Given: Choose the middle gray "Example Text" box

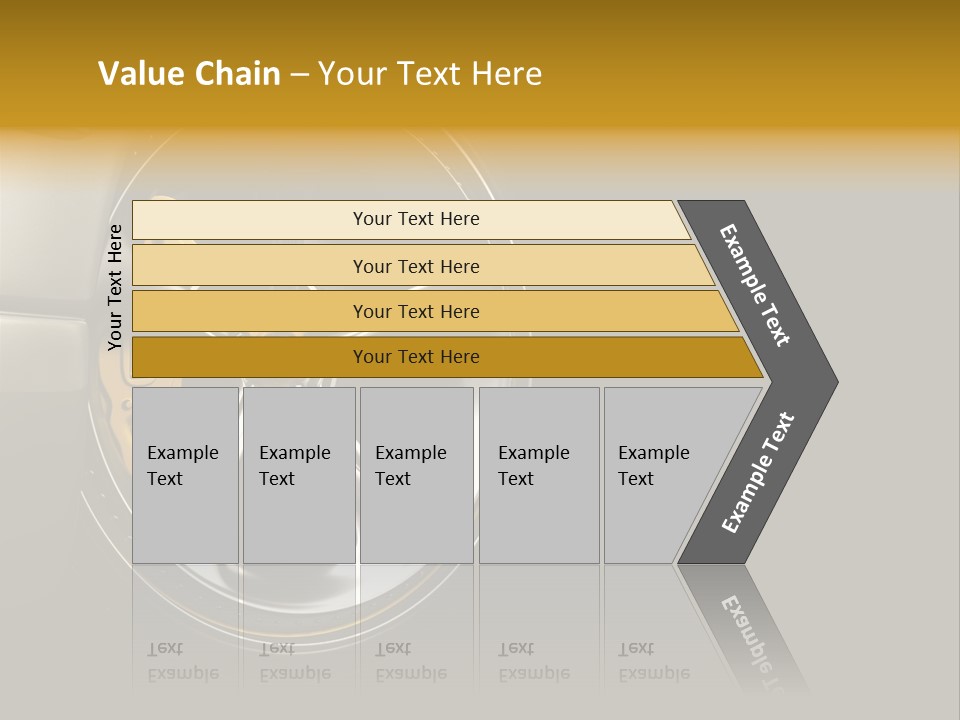Looking at the screenshot, I should pos(416,475).
